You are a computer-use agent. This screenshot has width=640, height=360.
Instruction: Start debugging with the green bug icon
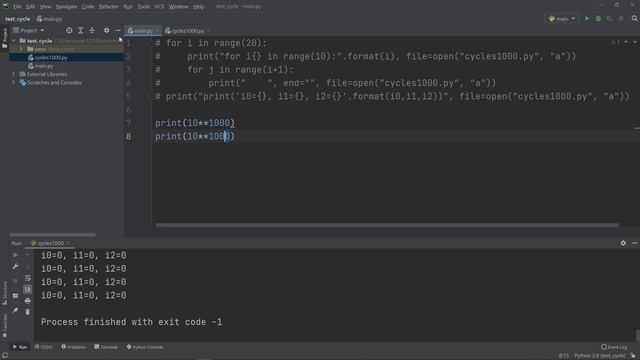[x=598, y=19]
